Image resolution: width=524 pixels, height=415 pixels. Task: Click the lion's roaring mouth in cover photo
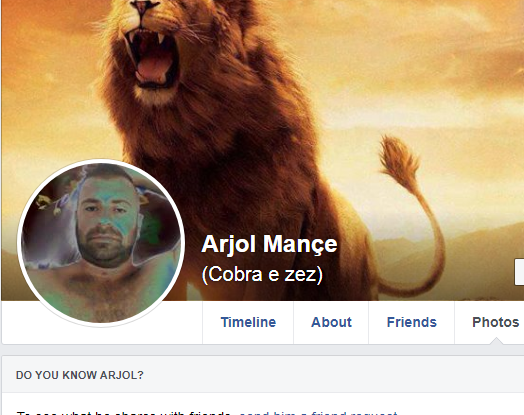point(153,58)
